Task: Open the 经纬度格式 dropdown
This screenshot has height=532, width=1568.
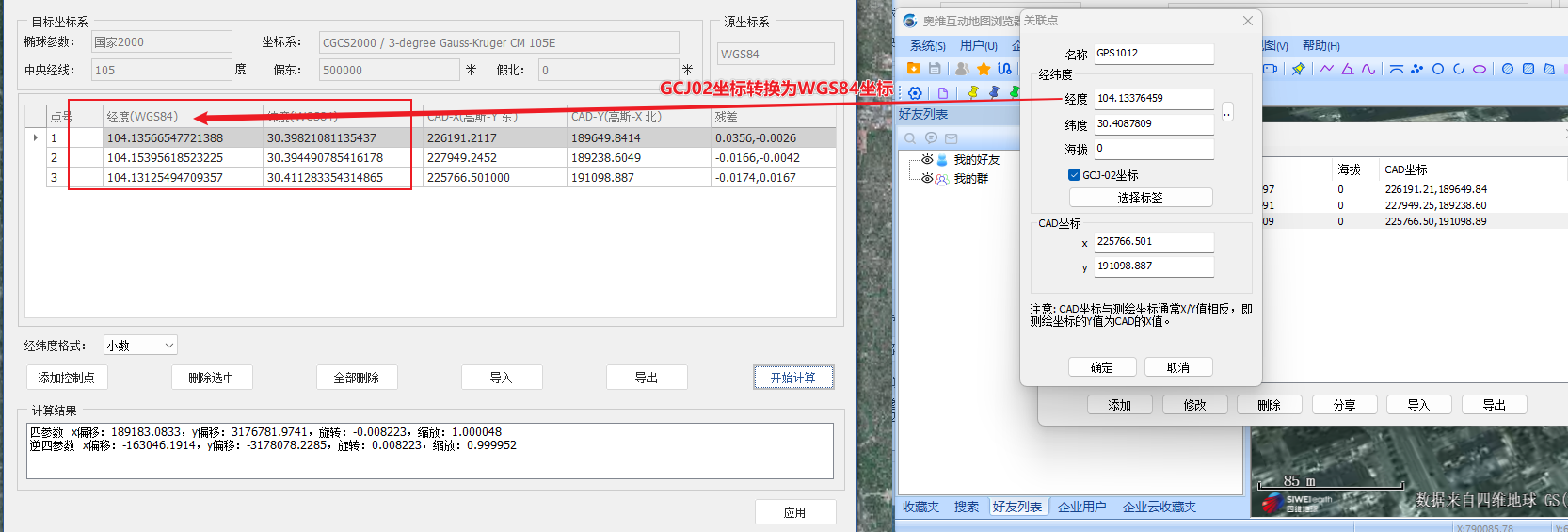Action: tap(140, 346)
